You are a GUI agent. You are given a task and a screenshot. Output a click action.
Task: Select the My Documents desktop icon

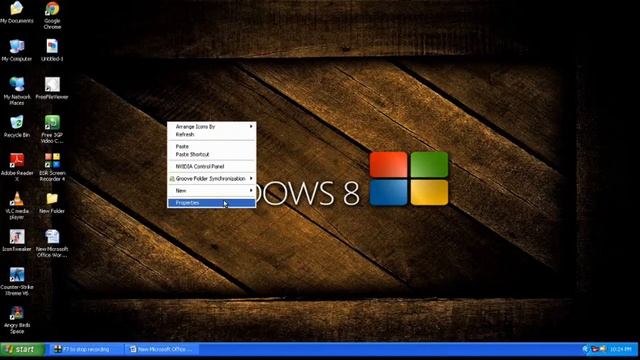pyautogui.click(x=17, y=12)
